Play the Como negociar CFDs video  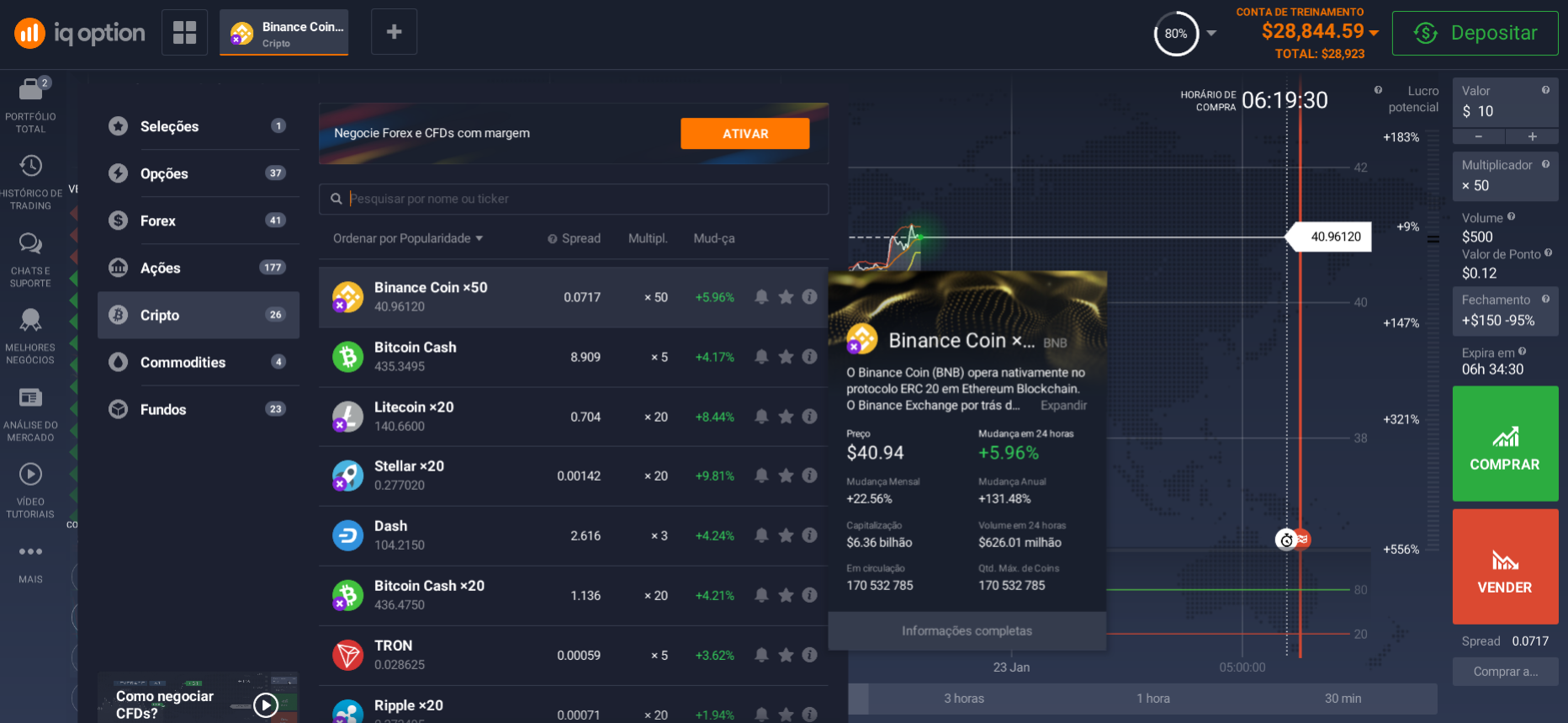266,704
